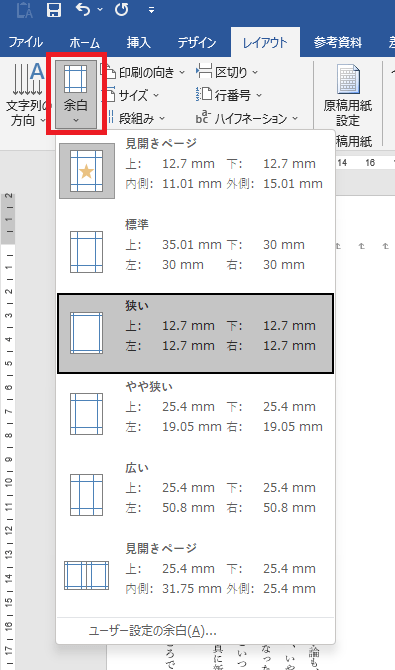
Task: Click the 広い margin thumbnail icon
Action: 87,495
